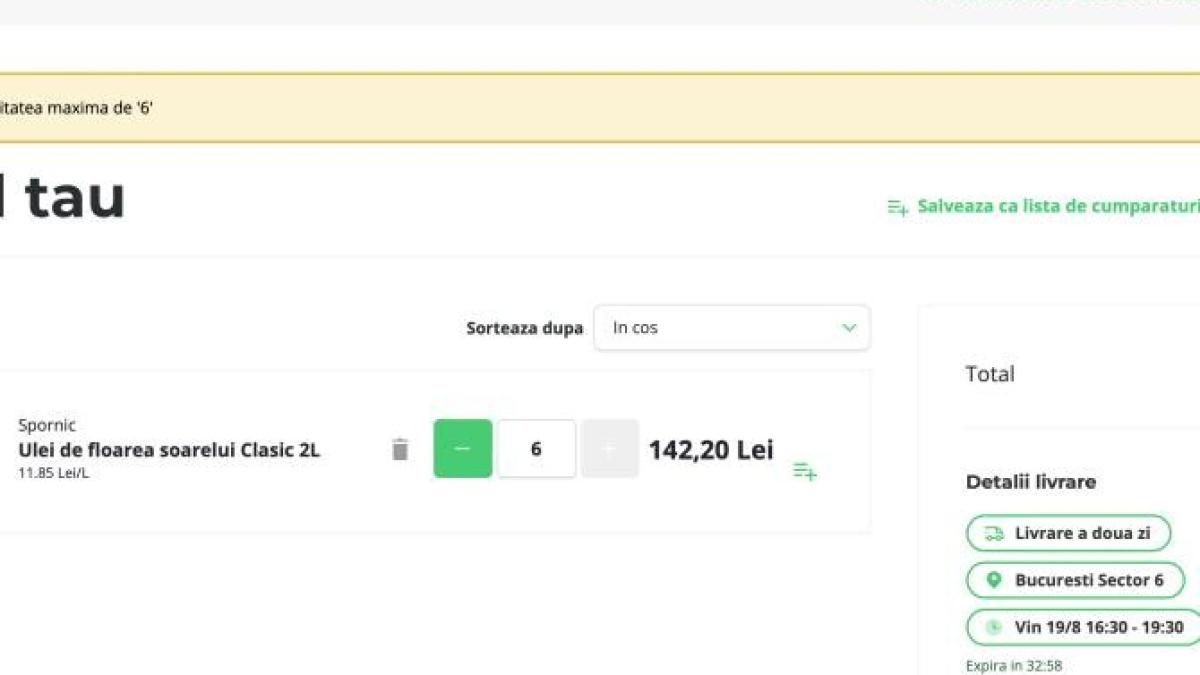Click the delivery truck icon
This screenshot has height=675, width=1200.
(x=994, y=534)
